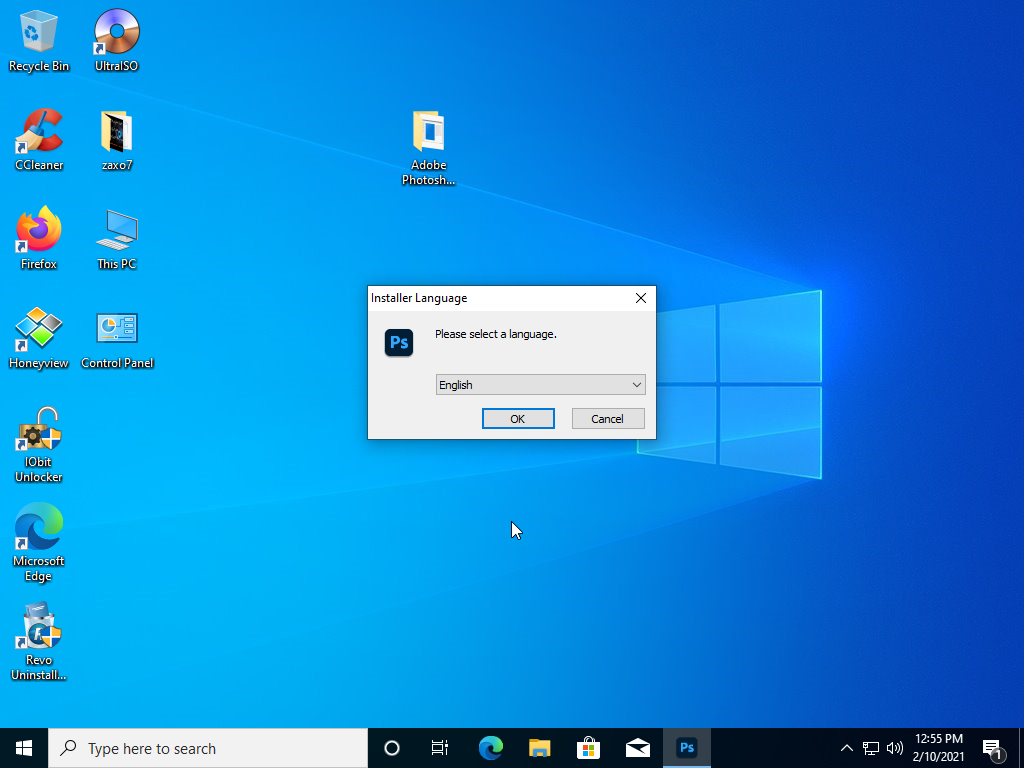Select the This PC desktop icon
1024x768 pixels.
(x=116, y=238)
